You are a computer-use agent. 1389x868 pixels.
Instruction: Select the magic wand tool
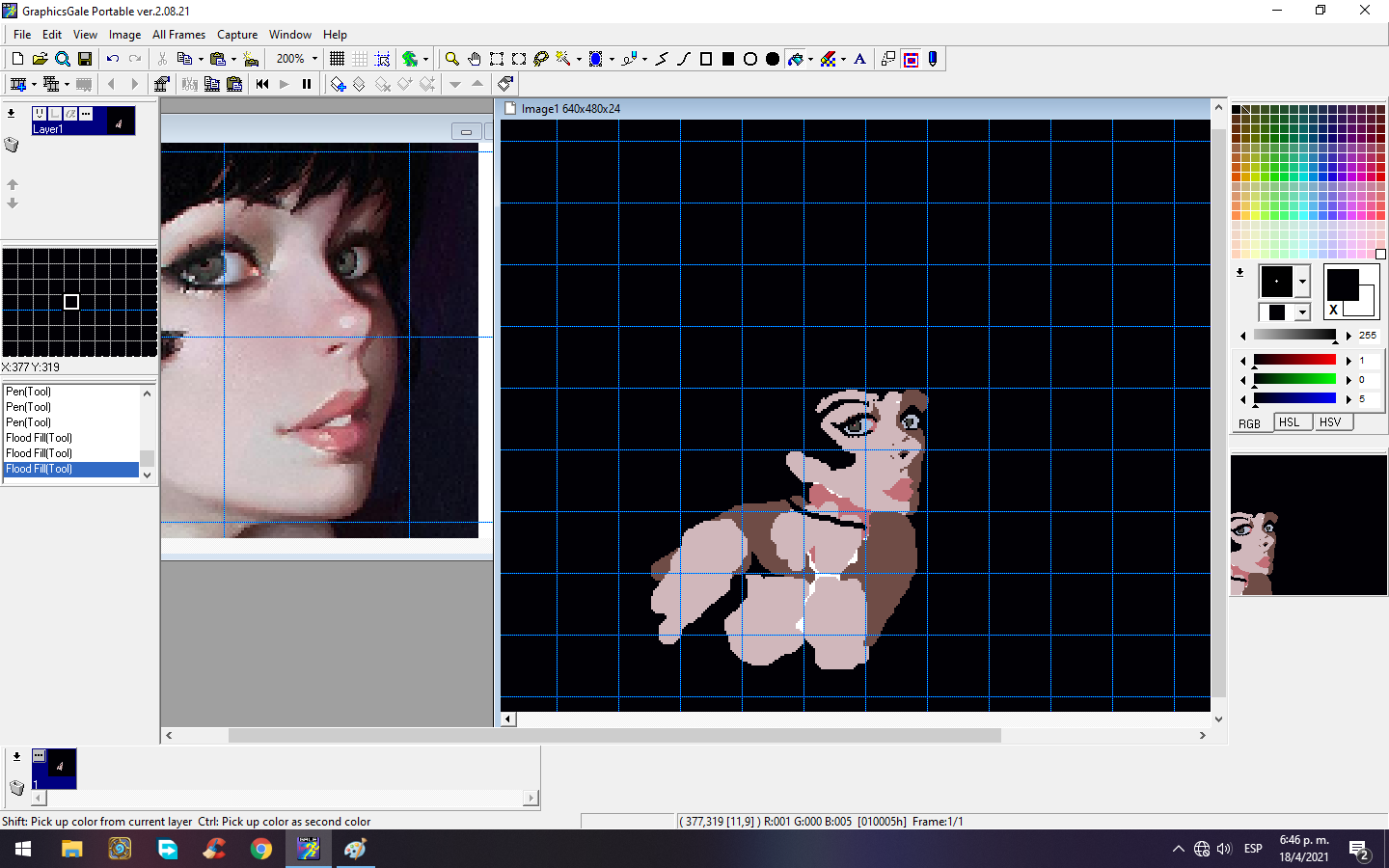click(x=563, y=59)
